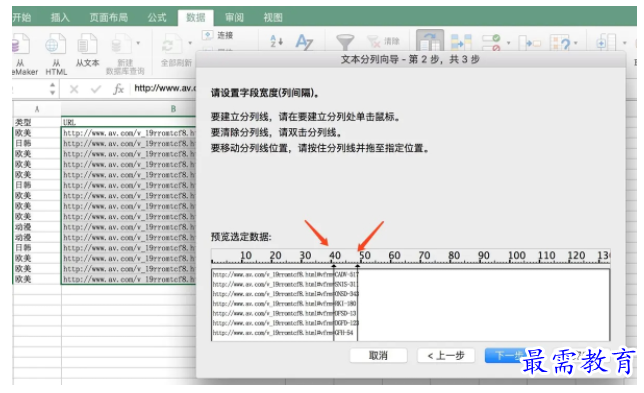Viewport: 644px width, 393px height.
Task: Click the 从文本 import icon
Action: click(87, 44)
